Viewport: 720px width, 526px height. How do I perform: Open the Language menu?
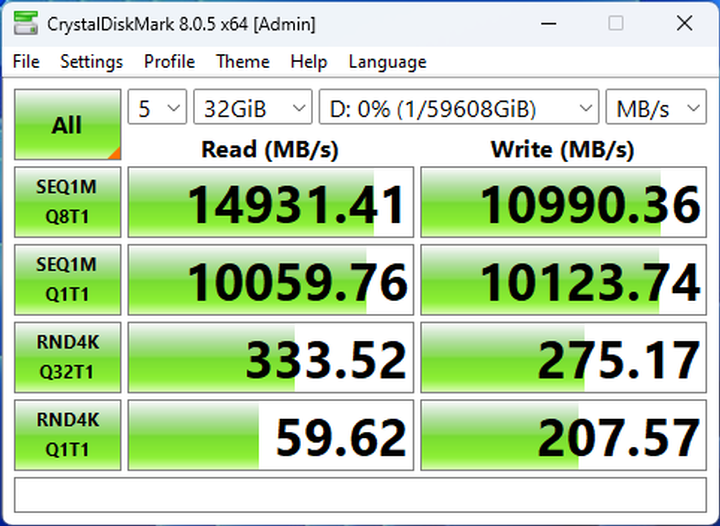tap(387, 62)
